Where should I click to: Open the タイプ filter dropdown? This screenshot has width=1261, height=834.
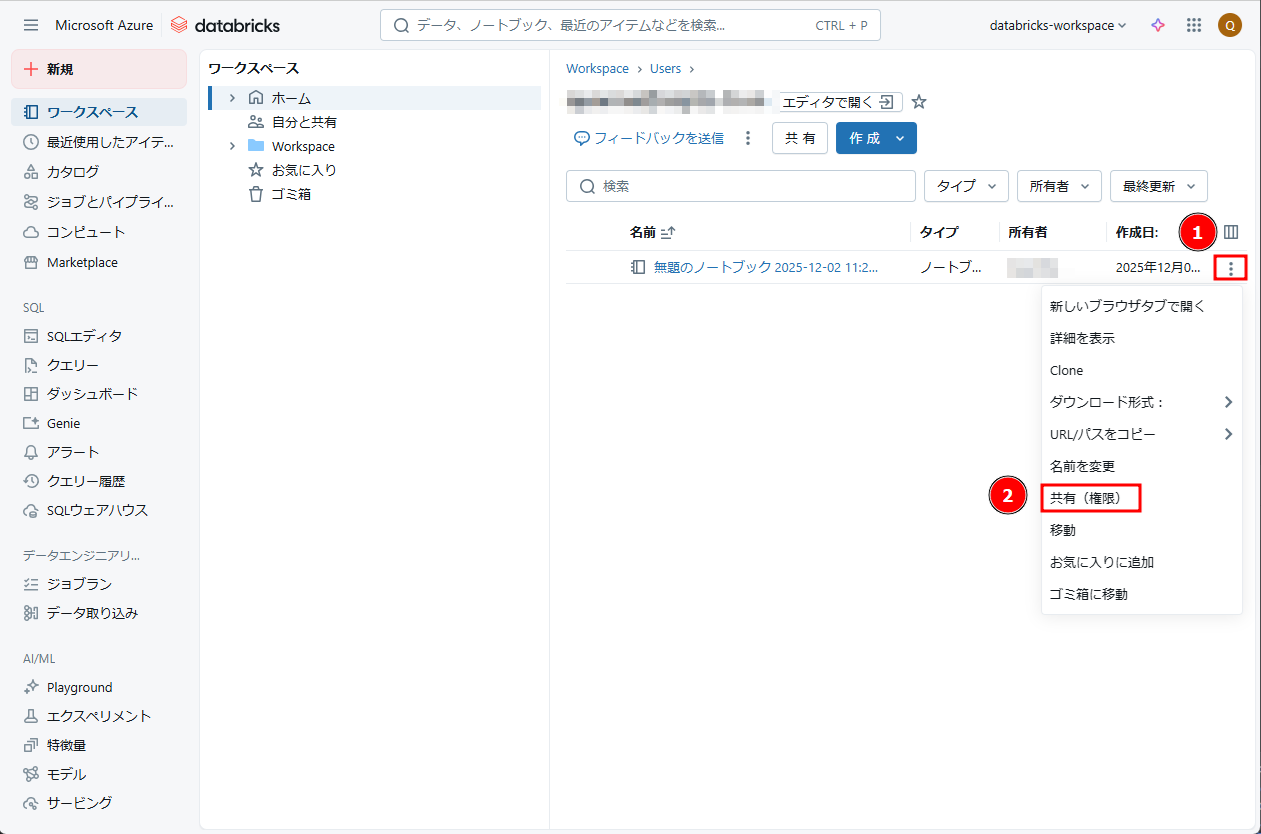tap(966, 186)
